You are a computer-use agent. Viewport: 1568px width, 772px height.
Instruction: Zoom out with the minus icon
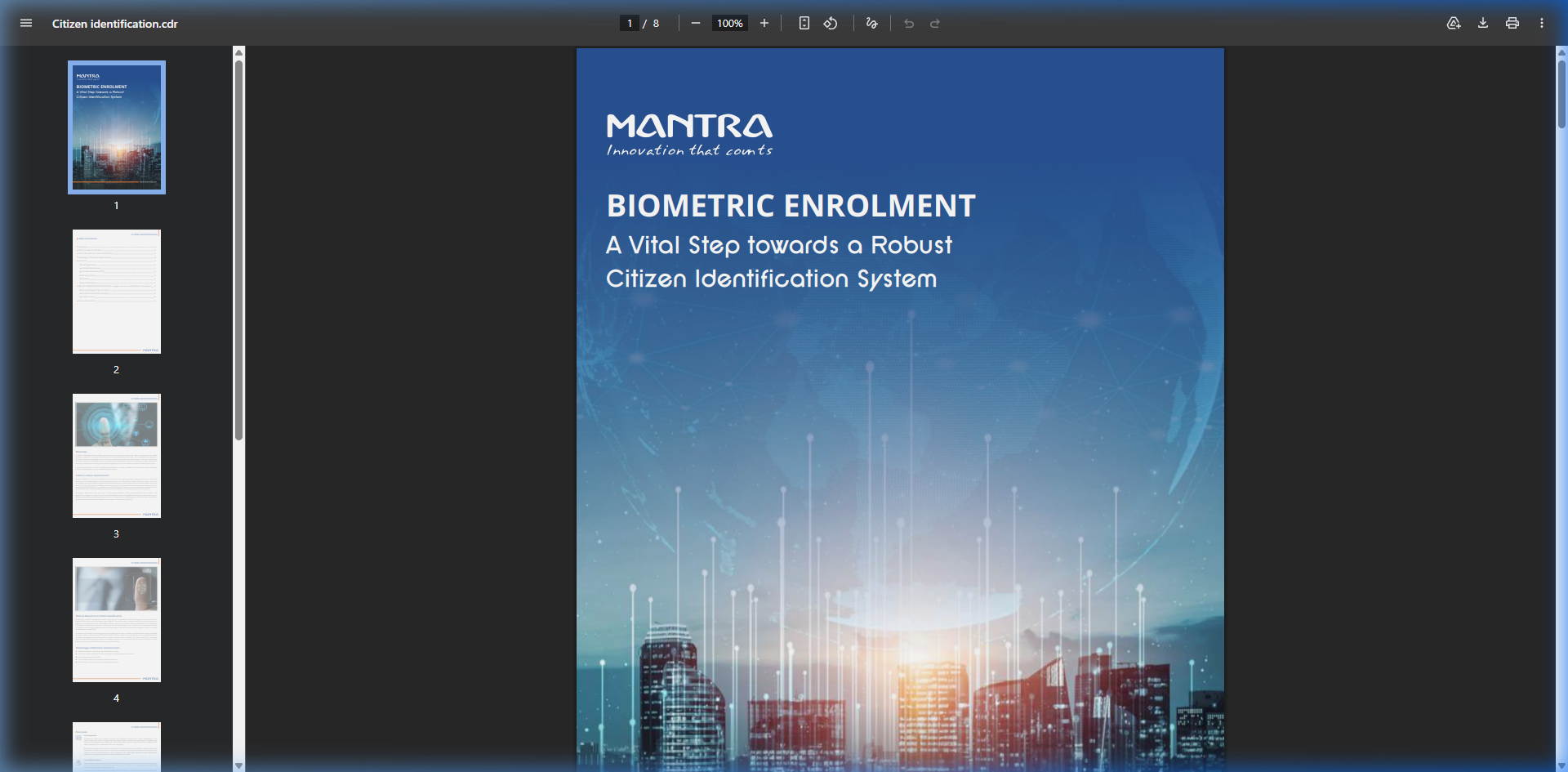point(696,24)
